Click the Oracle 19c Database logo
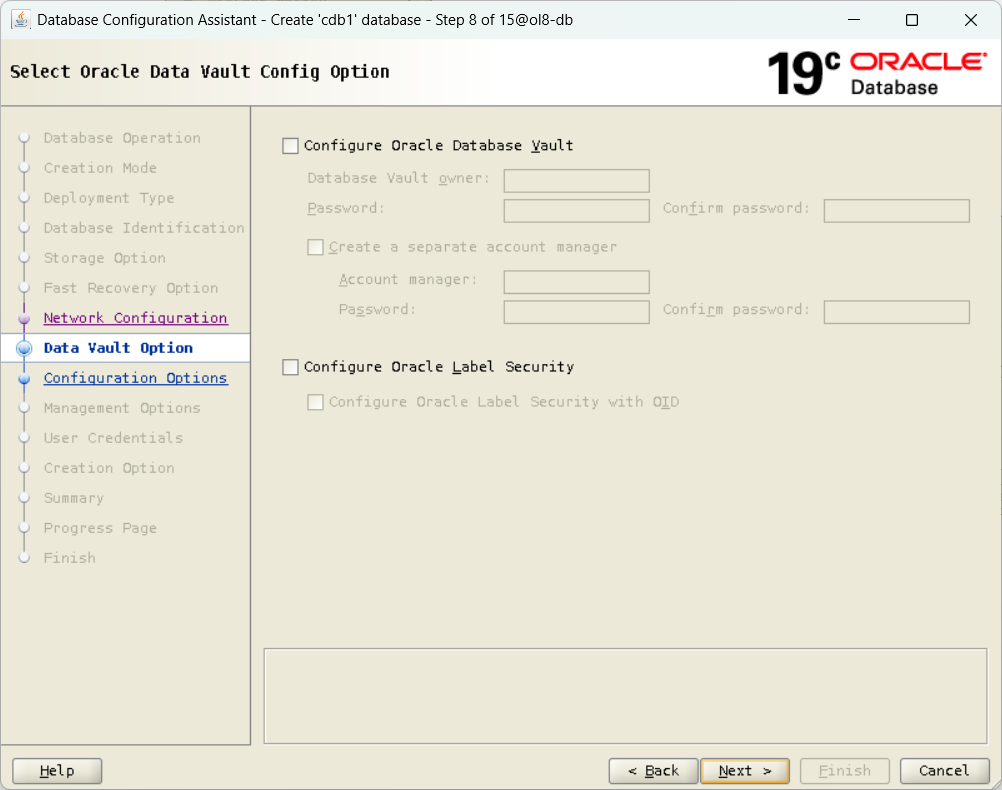1002x790 pixels. coord(877,74)
